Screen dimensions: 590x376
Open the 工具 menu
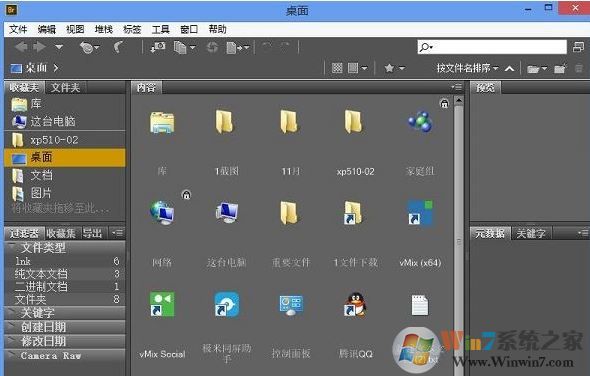(161, 29)
